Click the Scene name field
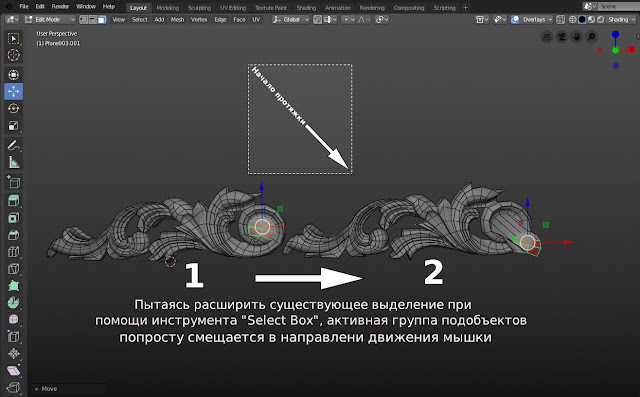 (618, 7)
